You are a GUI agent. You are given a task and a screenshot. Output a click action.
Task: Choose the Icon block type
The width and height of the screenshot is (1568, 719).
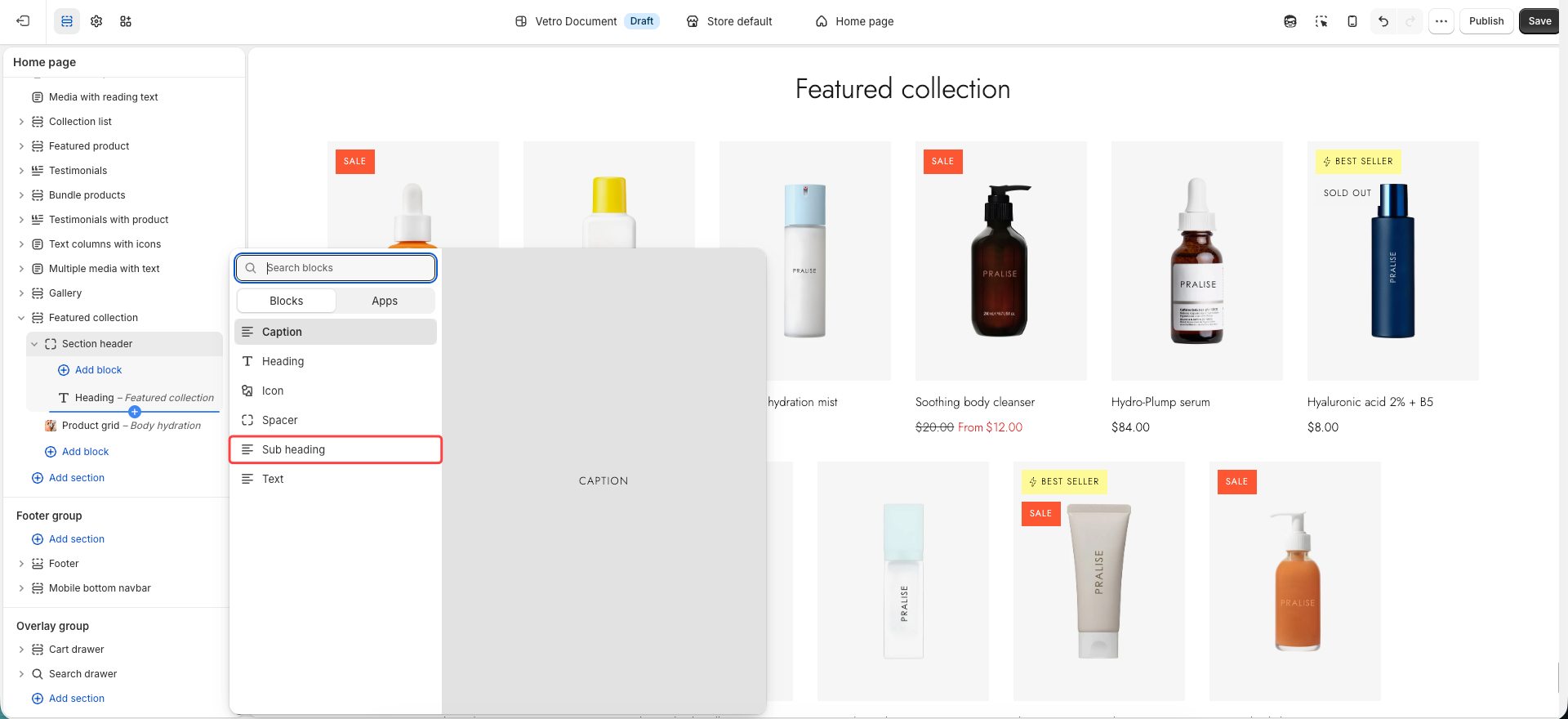point(336,391)
